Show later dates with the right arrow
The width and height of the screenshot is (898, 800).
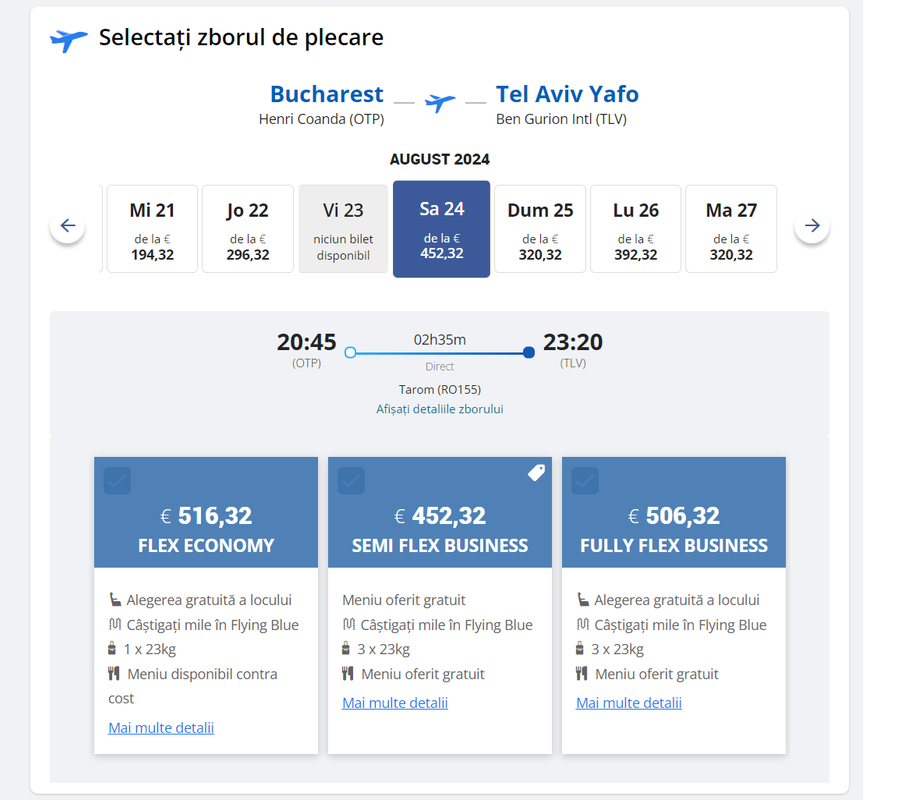pyautogui.click(x=812, y=226)
